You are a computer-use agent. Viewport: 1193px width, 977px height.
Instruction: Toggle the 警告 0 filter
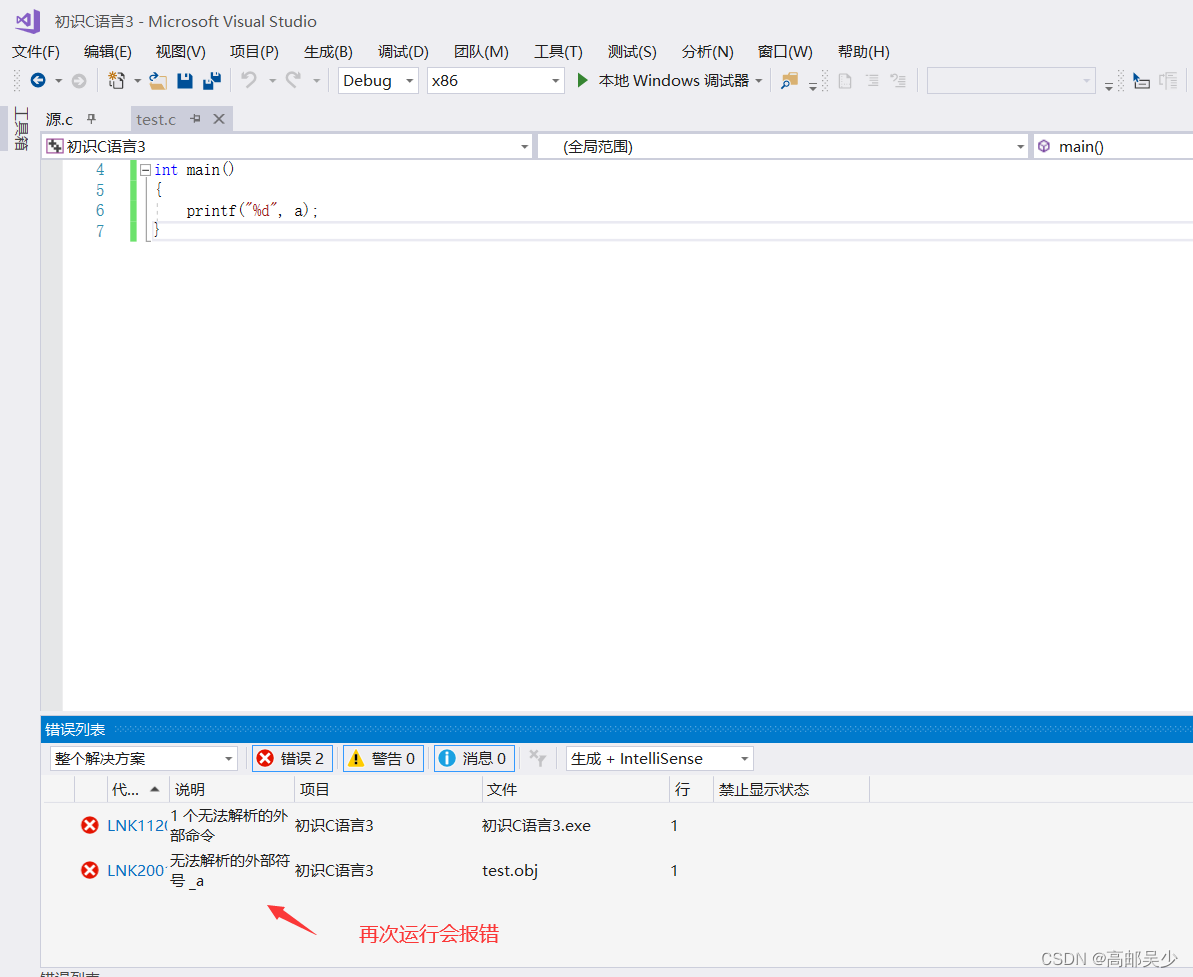383,759
